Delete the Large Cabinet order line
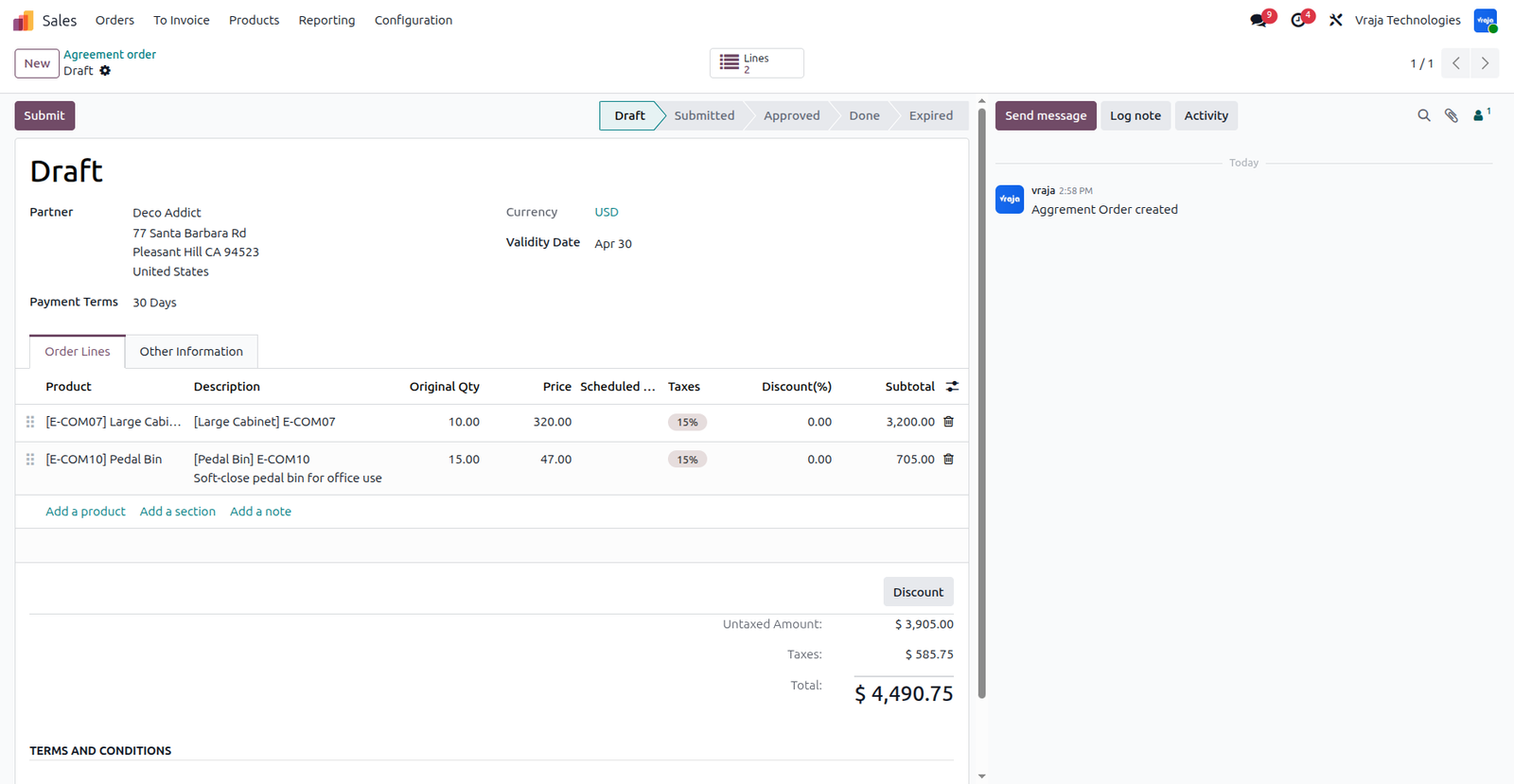 [948, 422]
